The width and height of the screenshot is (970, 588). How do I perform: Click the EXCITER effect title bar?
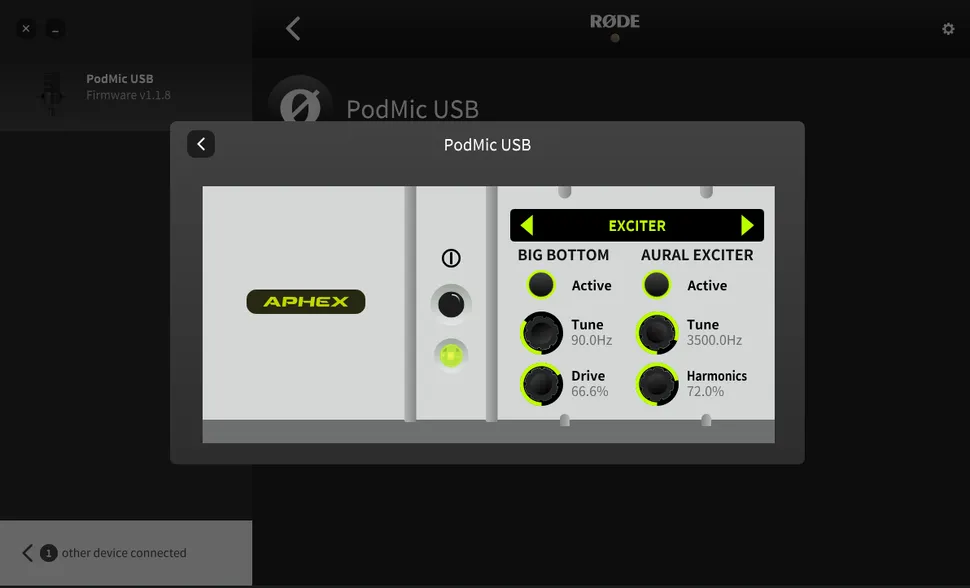637,225
